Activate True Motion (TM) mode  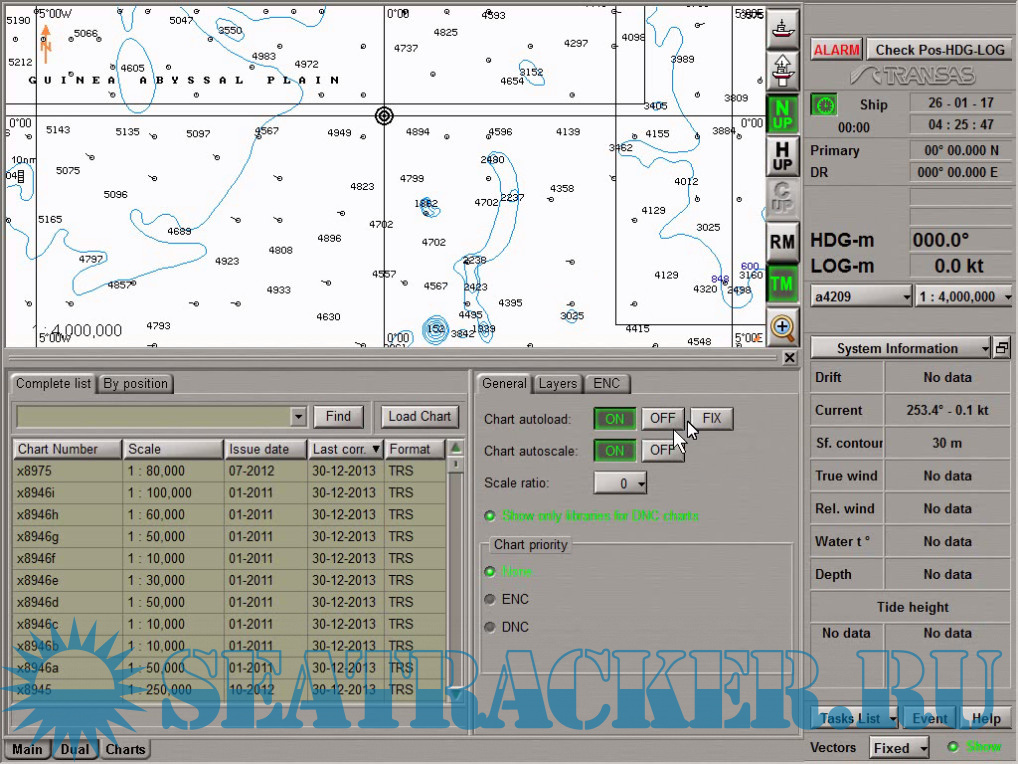click(x=783, y=284)
